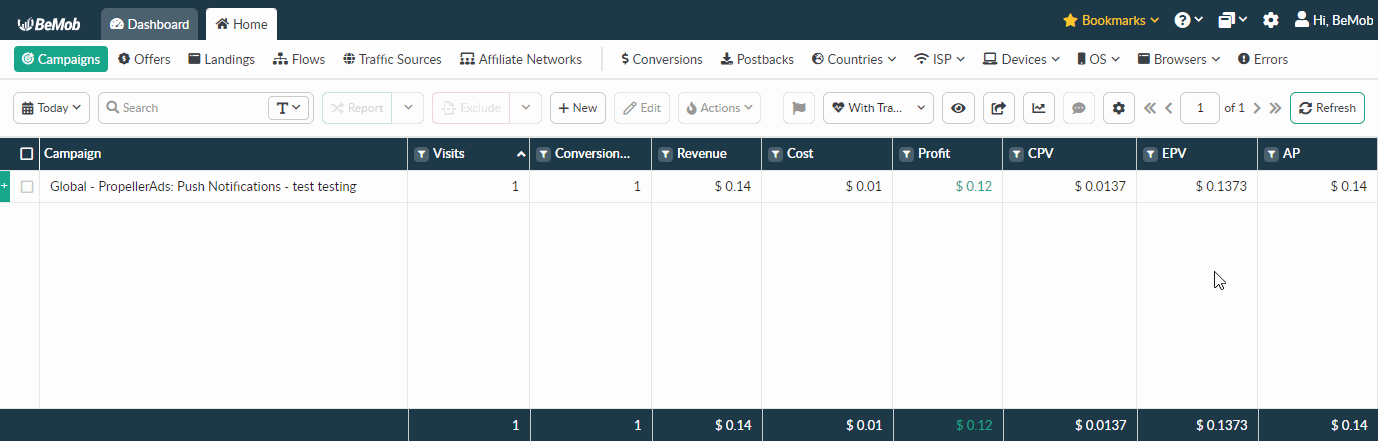Screen dimensions: 1378x441
Task: Toggle the eye visibility icon
Action: (958, 108)
